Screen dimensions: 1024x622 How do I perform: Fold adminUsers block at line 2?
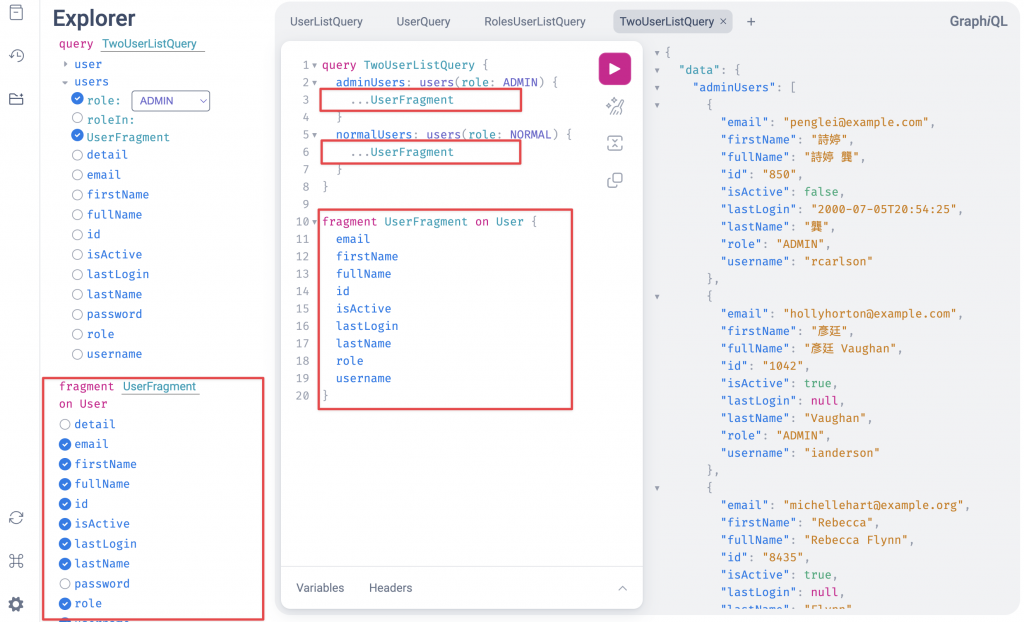[x=315, y=83]
